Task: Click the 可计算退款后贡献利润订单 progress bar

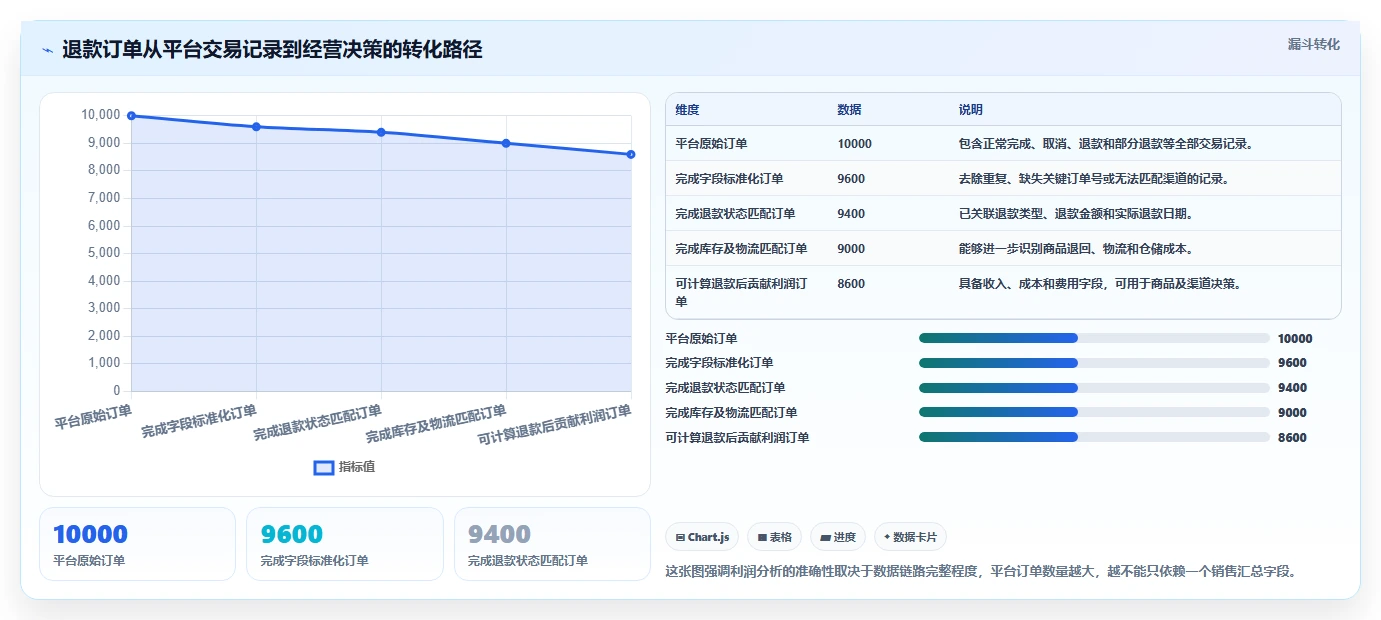Action: (x=1094, y=437)
